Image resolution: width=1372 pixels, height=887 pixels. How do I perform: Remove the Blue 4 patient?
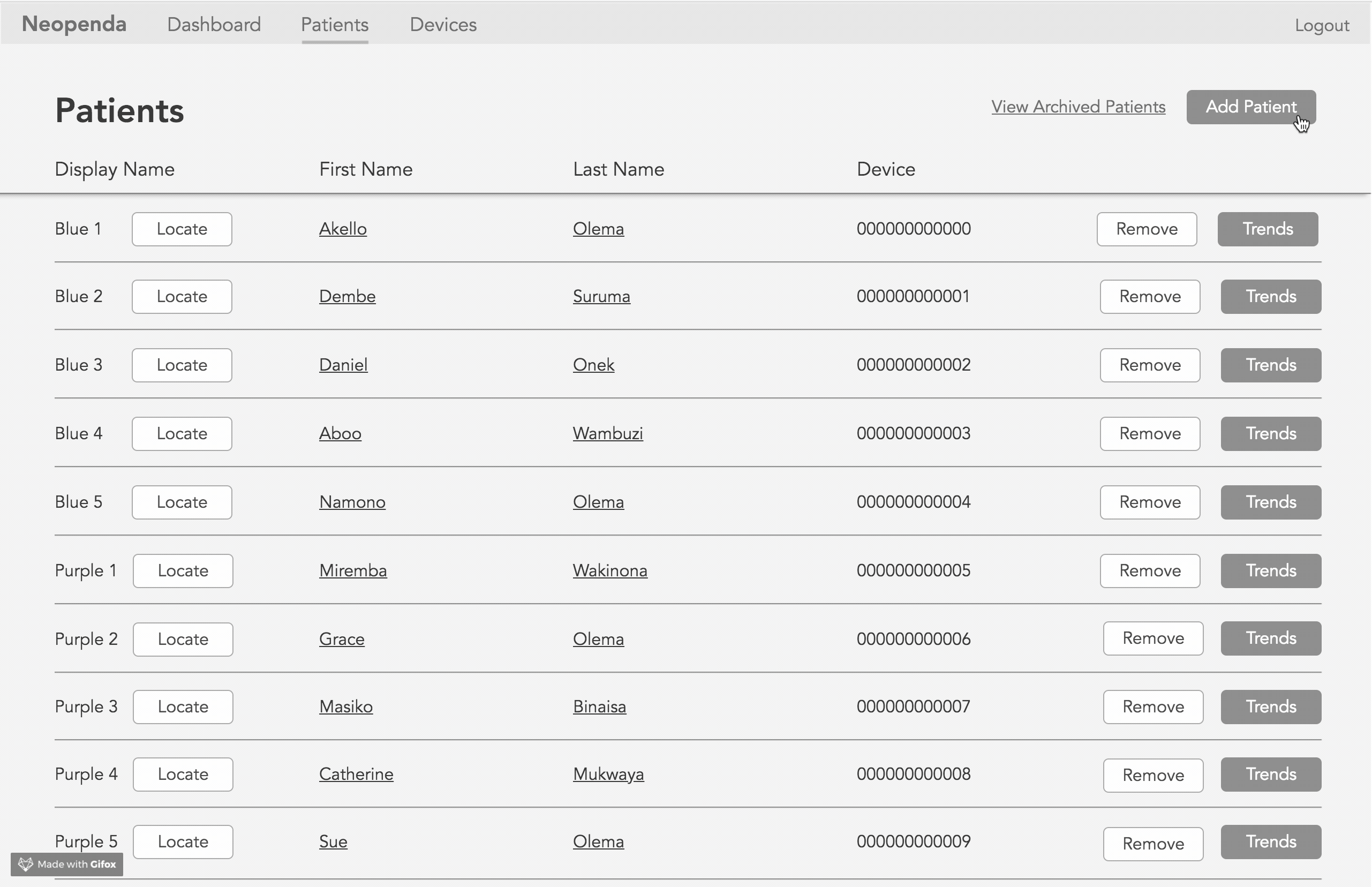(1149, 434)
